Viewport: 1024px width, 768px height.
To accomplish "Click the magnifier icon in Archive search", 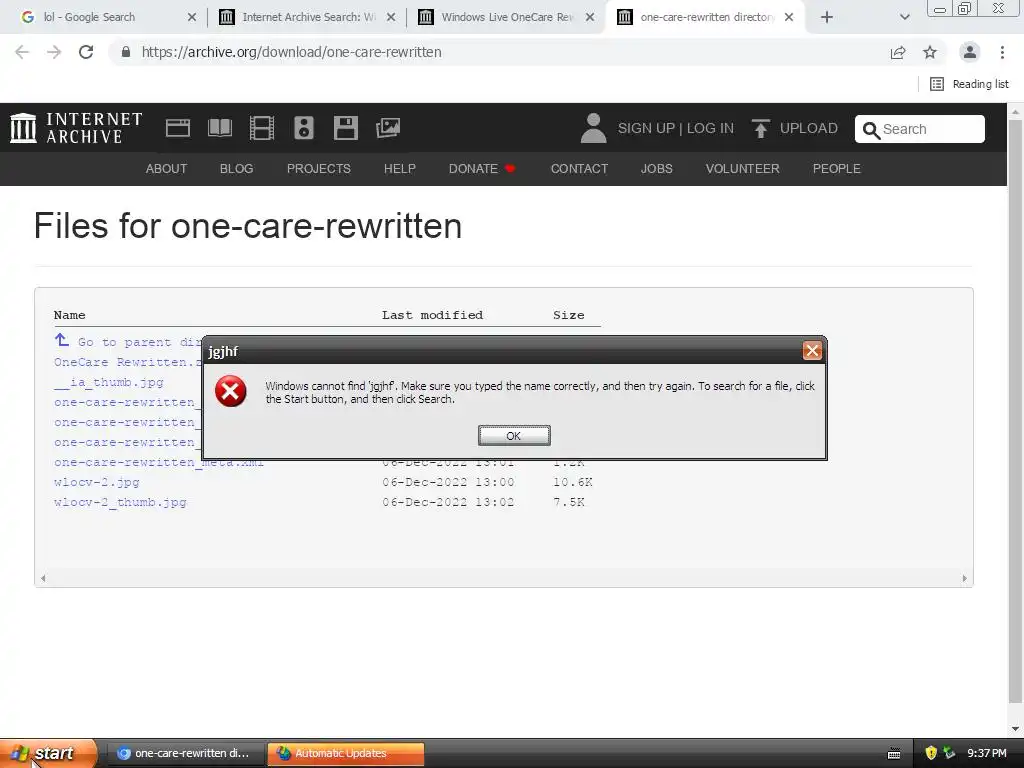I will 871,130.
